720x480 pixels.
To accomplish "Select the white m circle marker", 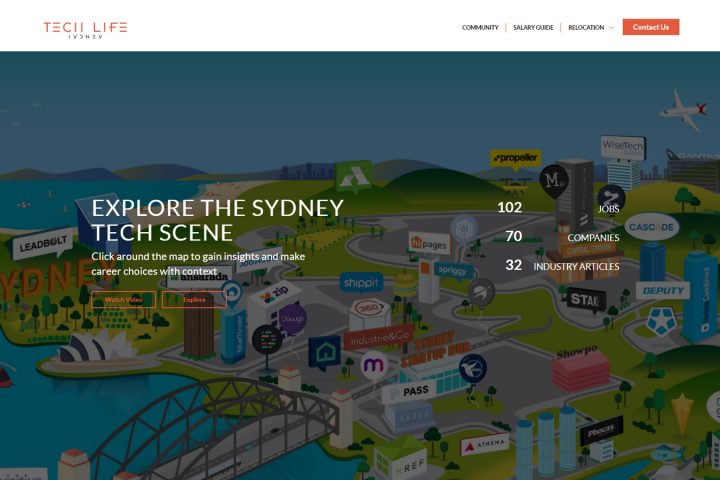I will (373, 365).
